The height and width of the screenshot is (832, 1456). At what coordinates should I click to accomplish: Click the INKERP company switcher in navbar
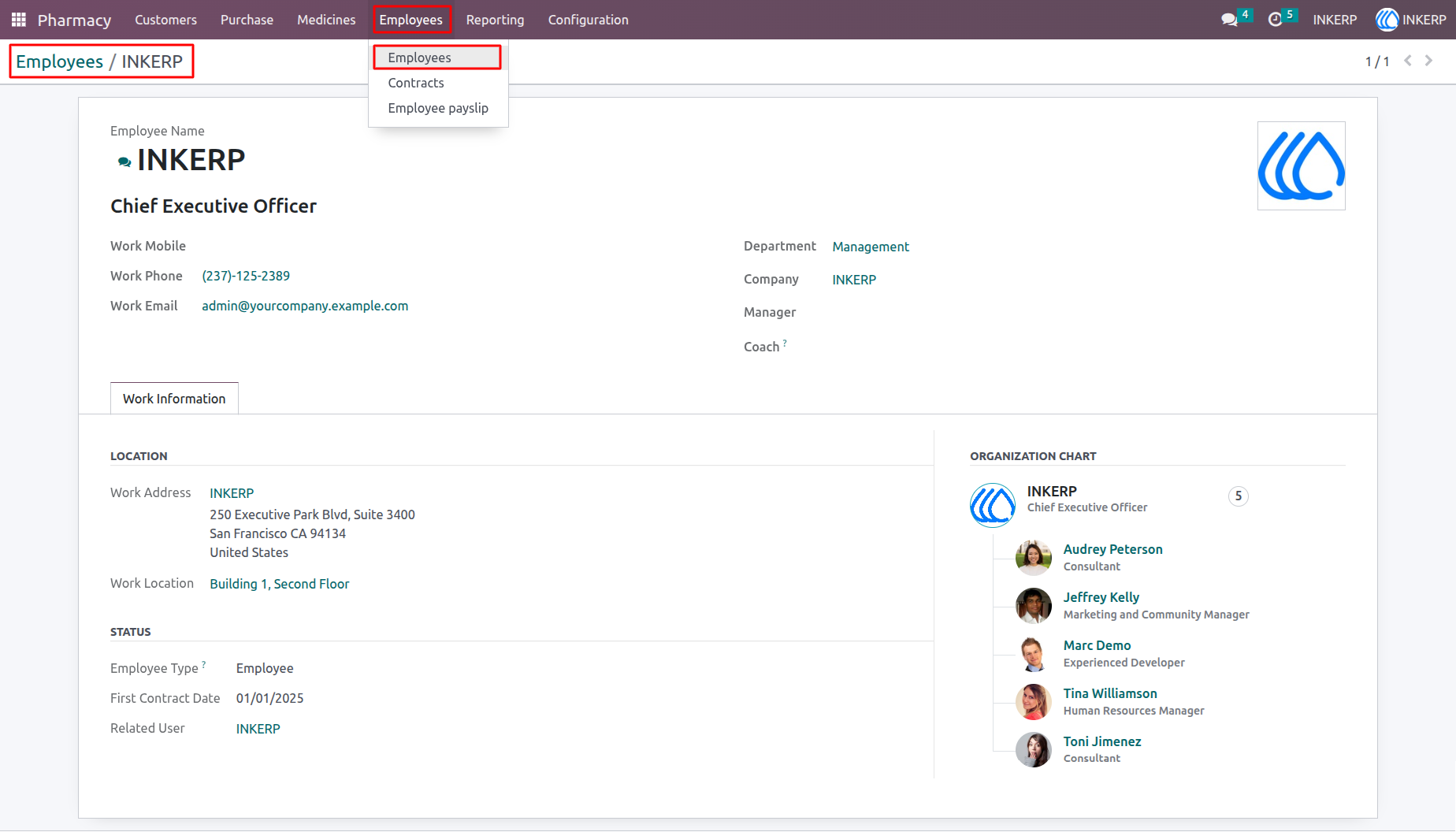(x=1335, y=20)
